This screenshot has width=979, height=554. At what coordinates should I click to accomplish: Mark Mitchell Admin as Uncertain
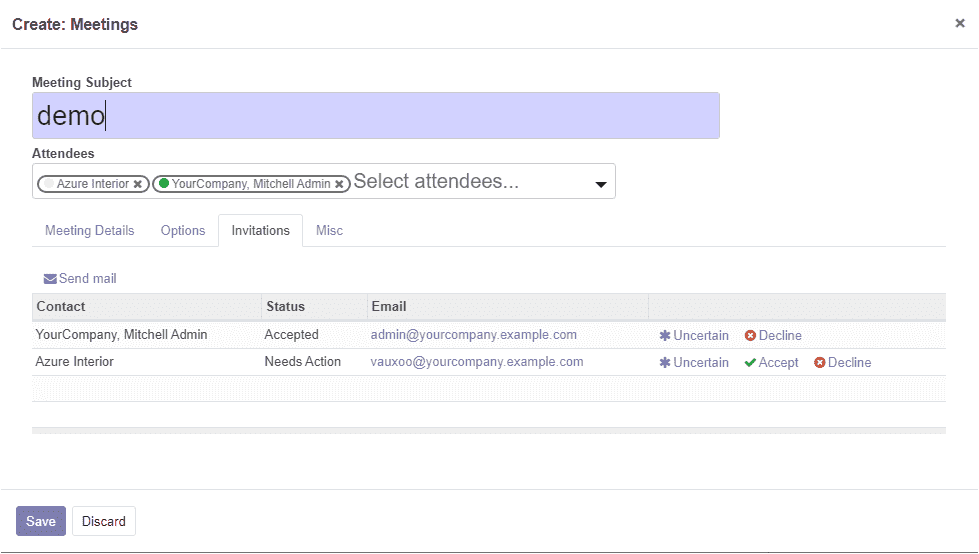pos(694,335)
